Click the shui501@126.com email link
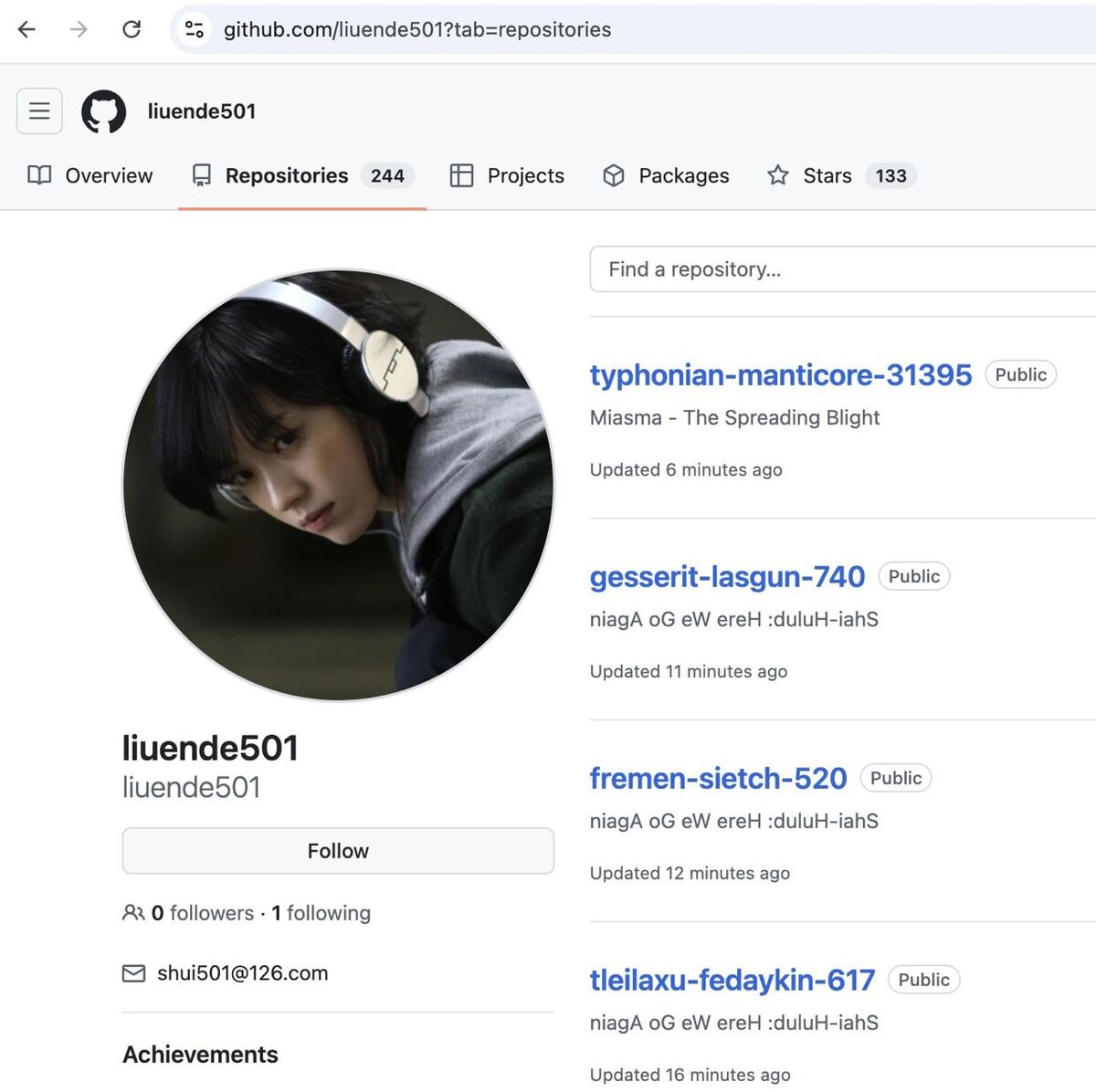Viewport: 1096px width, 1092px height. pos(242,973)
